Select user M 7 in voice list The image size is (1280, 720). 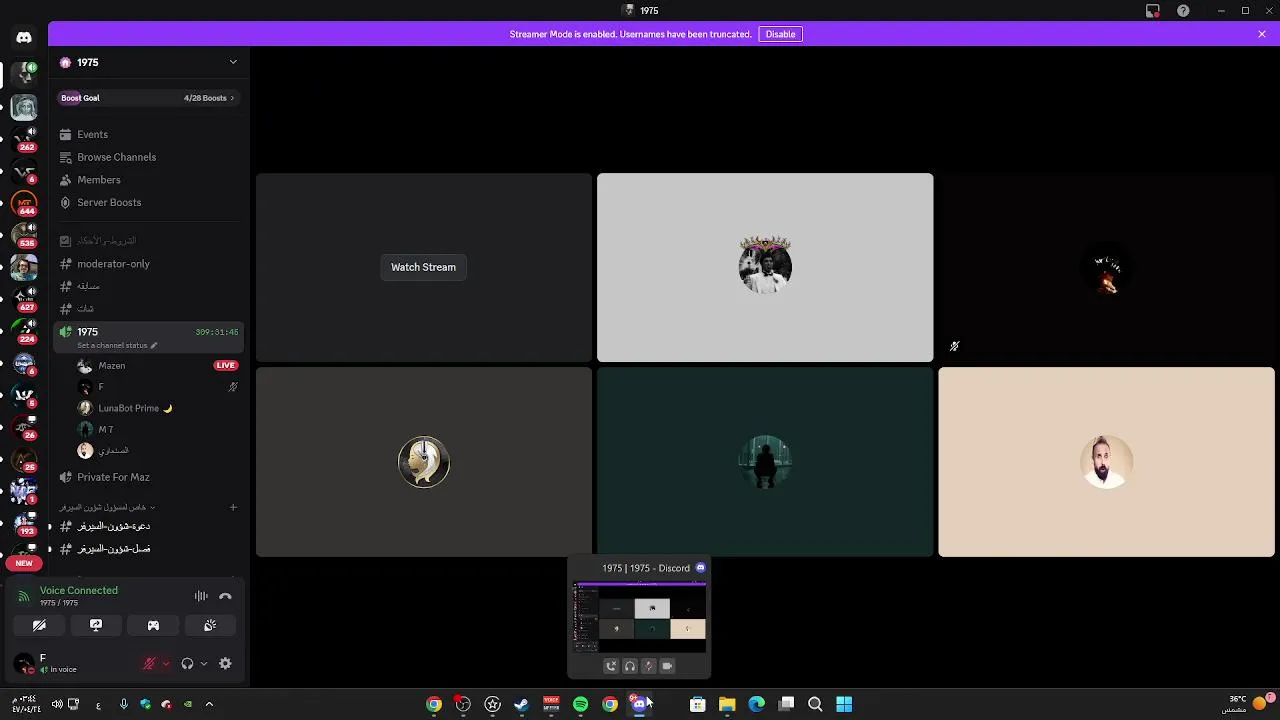pos(158,429)
